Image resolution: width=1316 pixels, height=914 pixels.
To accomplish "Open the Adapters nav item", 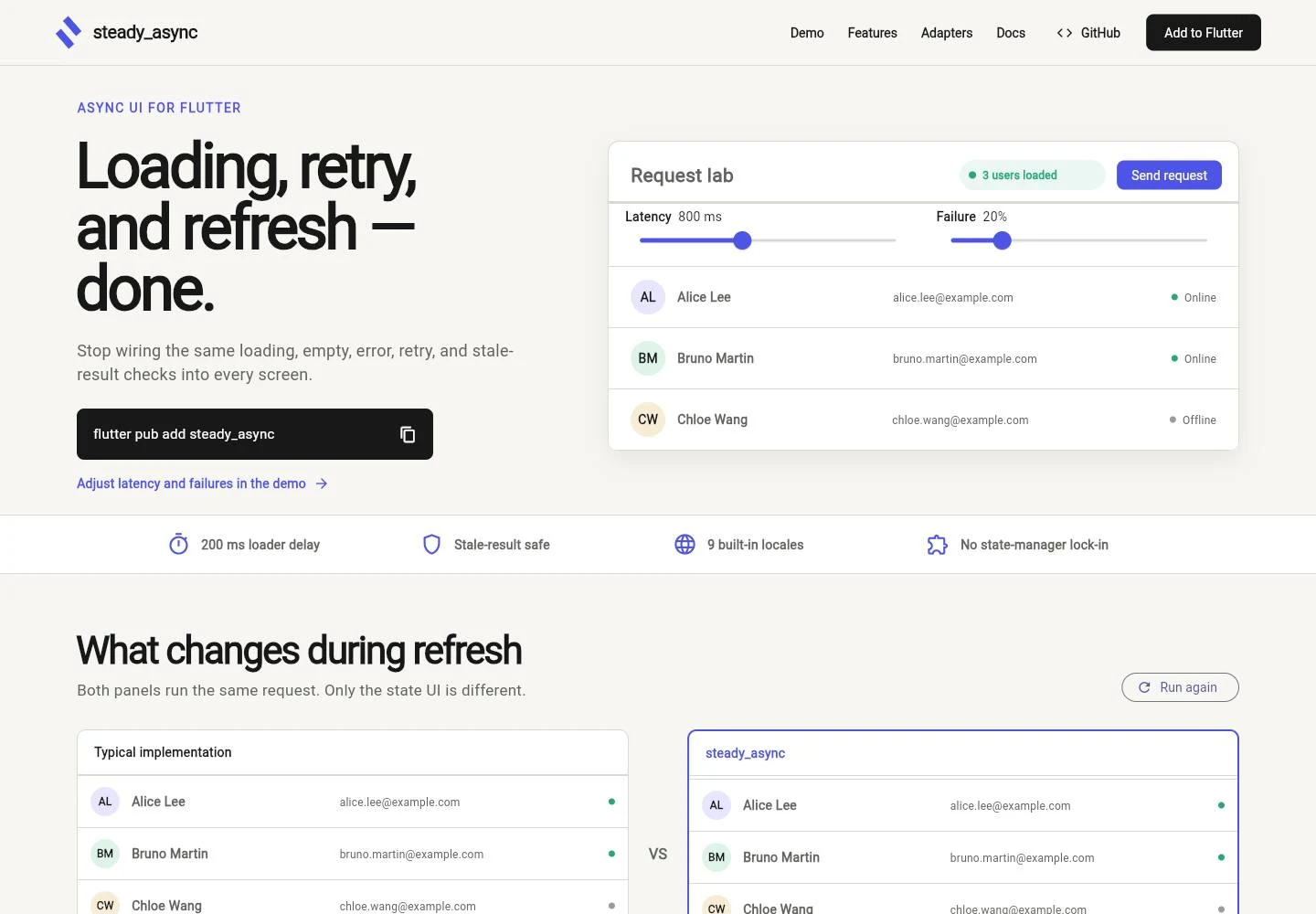I will click(947, 33).
